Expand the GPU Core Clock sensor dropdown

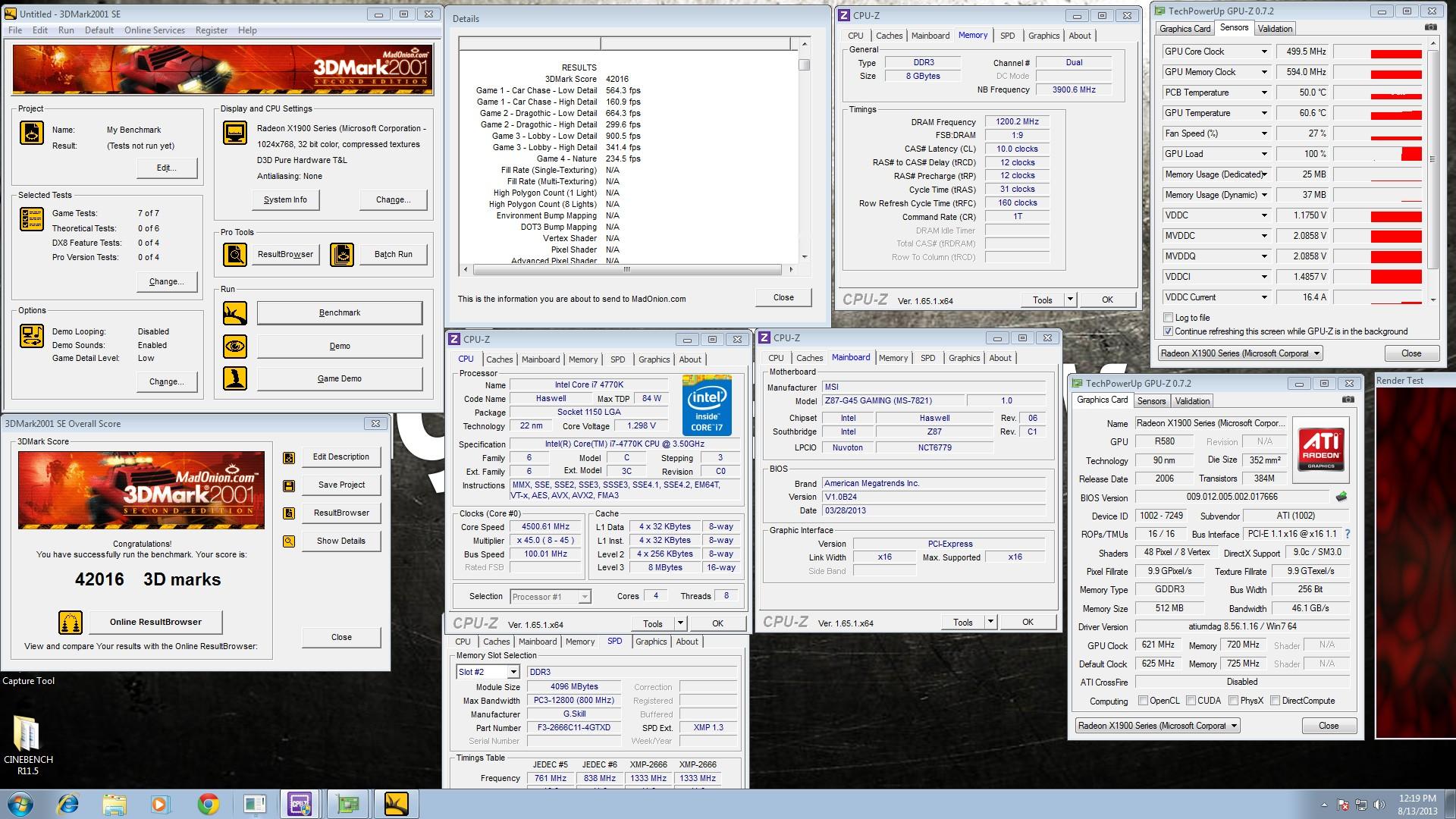click(x=1263, y=52)
